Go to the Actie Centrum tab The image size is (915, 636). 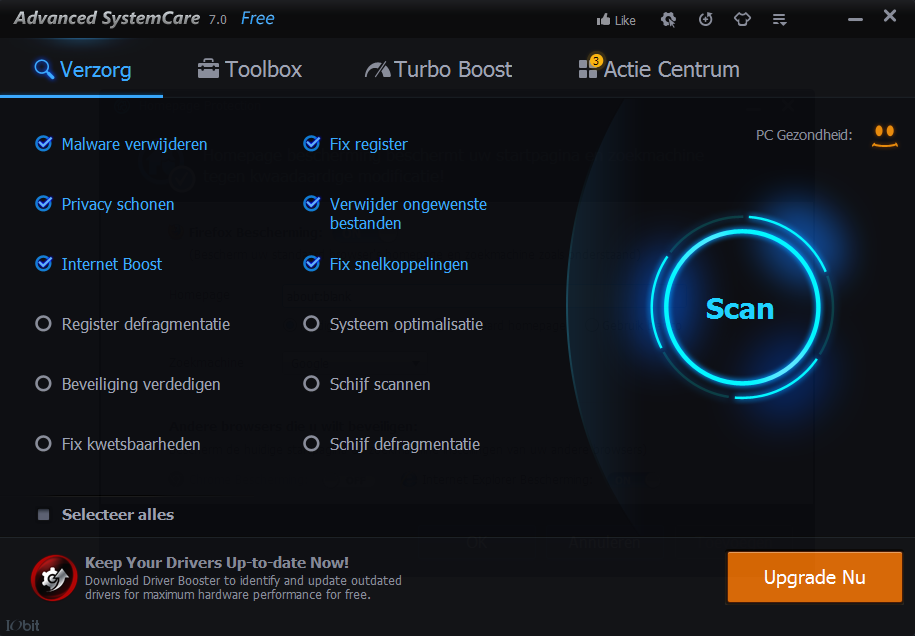[x=659, y=70]
